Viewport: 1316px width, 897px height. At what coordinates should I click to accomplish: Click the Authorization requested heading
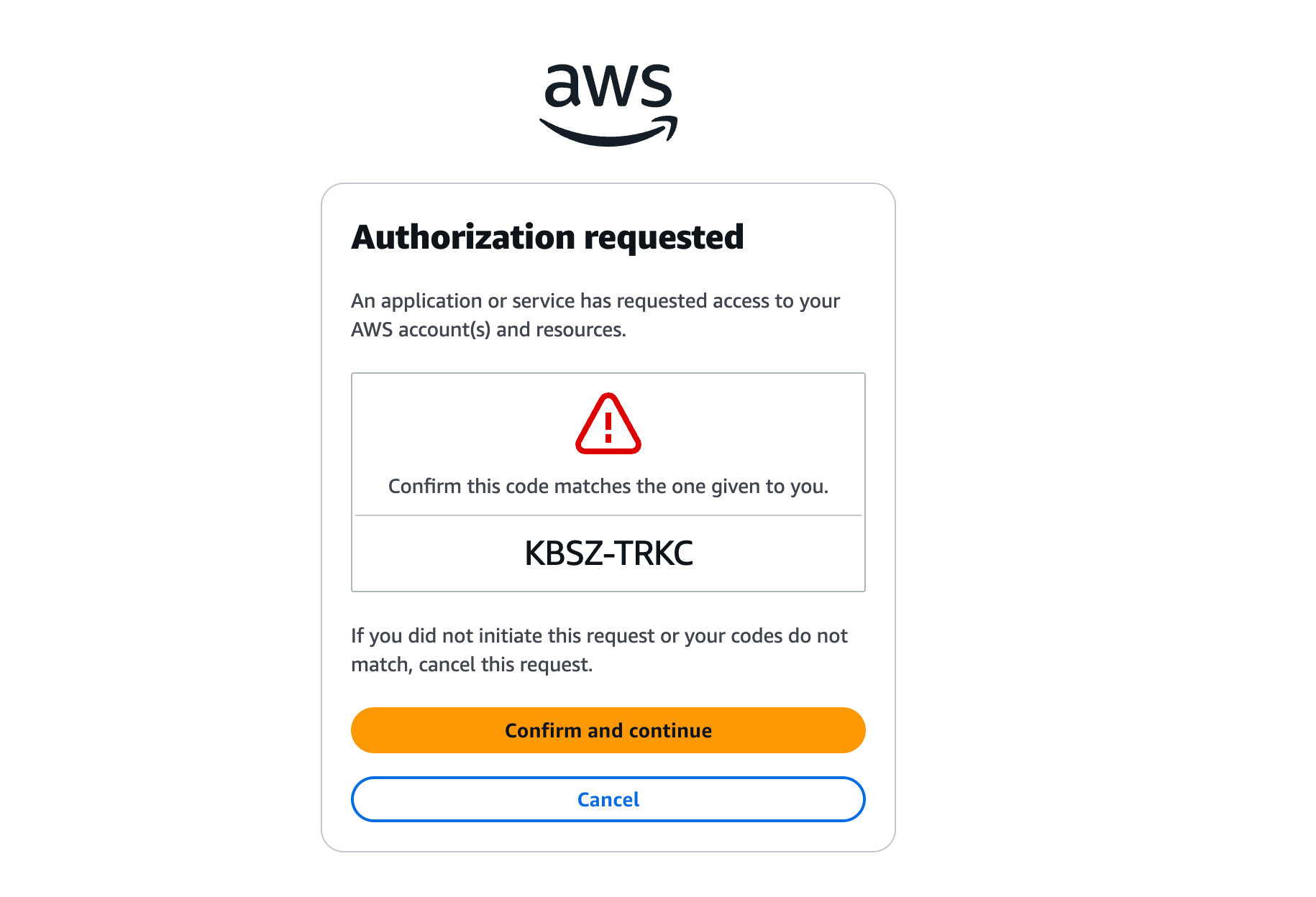click(x=547, y=237)
